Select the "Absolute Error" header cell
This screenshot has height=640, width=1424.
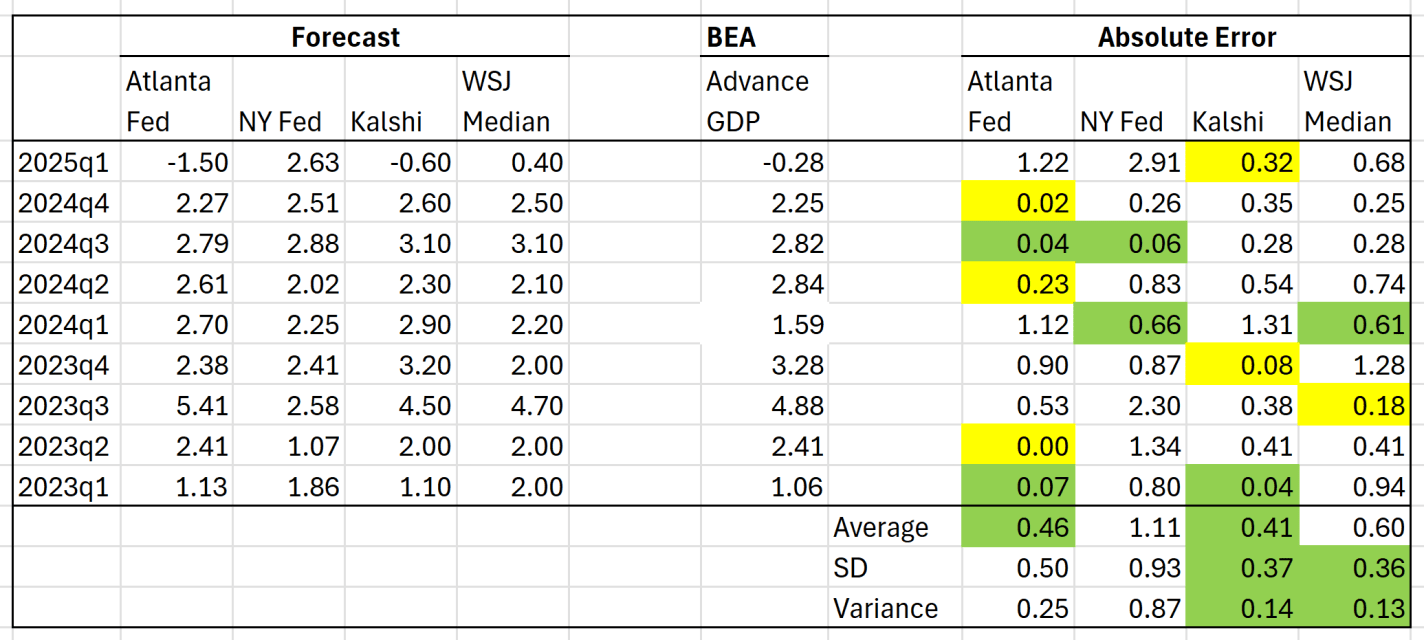pos(1186,38)
